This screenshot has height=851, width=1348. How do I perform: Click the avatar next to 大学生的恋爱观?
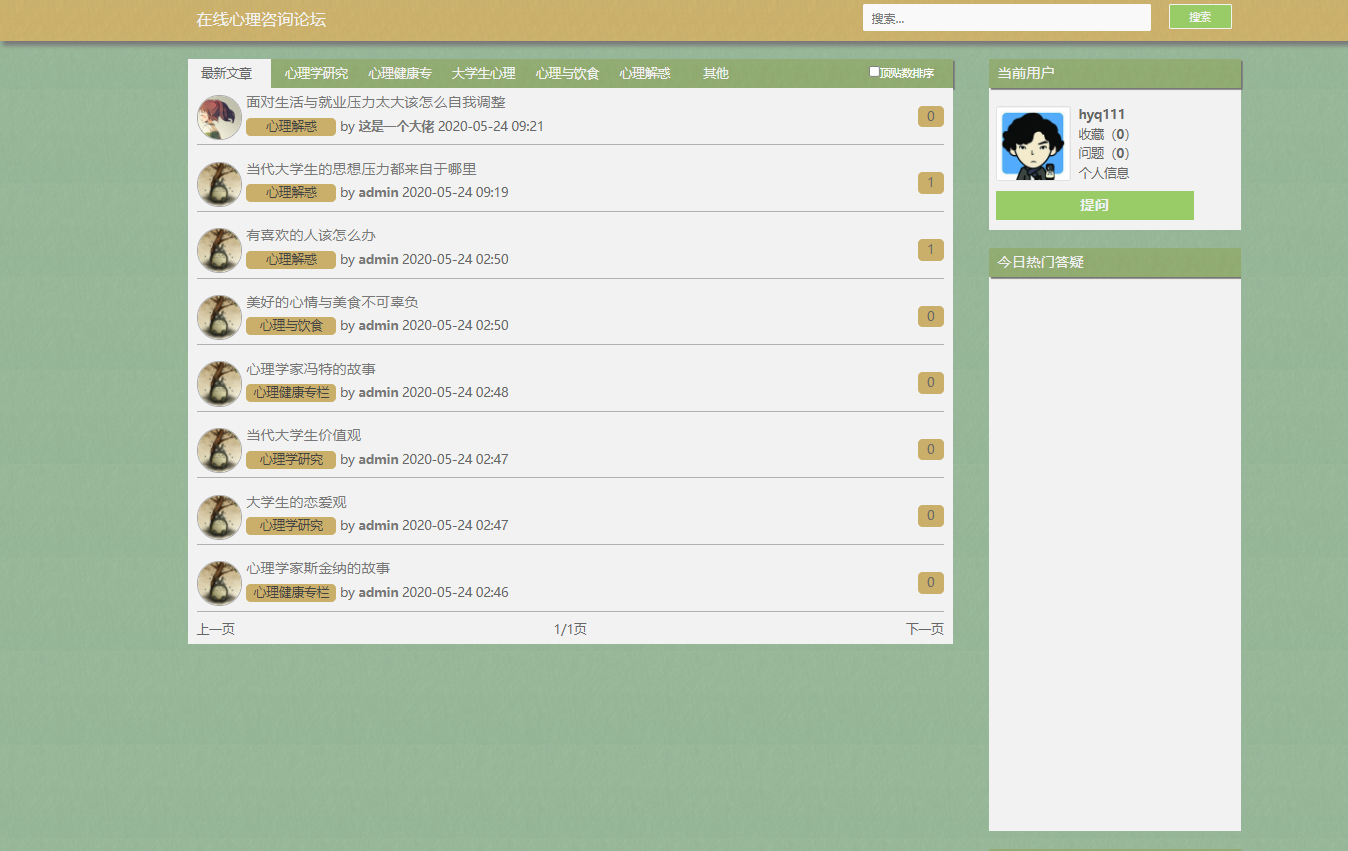tap(218, 516)
